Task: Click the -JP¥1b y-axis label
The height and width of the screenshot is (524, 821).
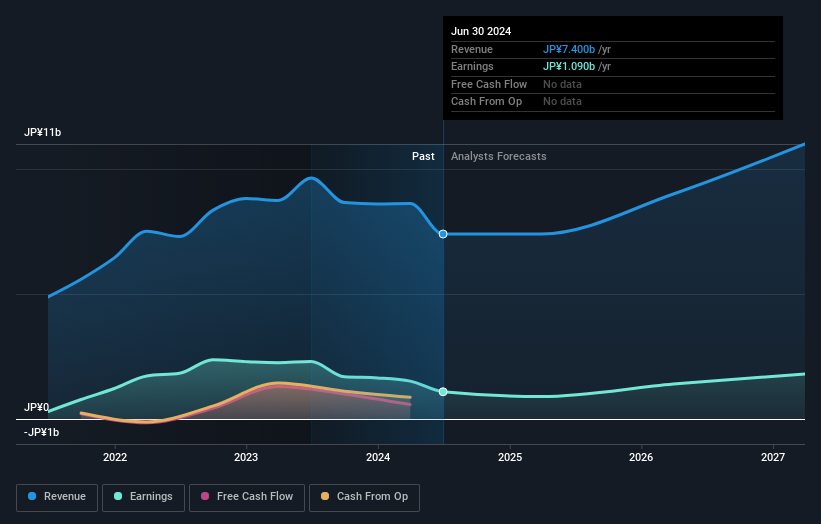Action: 41,432
